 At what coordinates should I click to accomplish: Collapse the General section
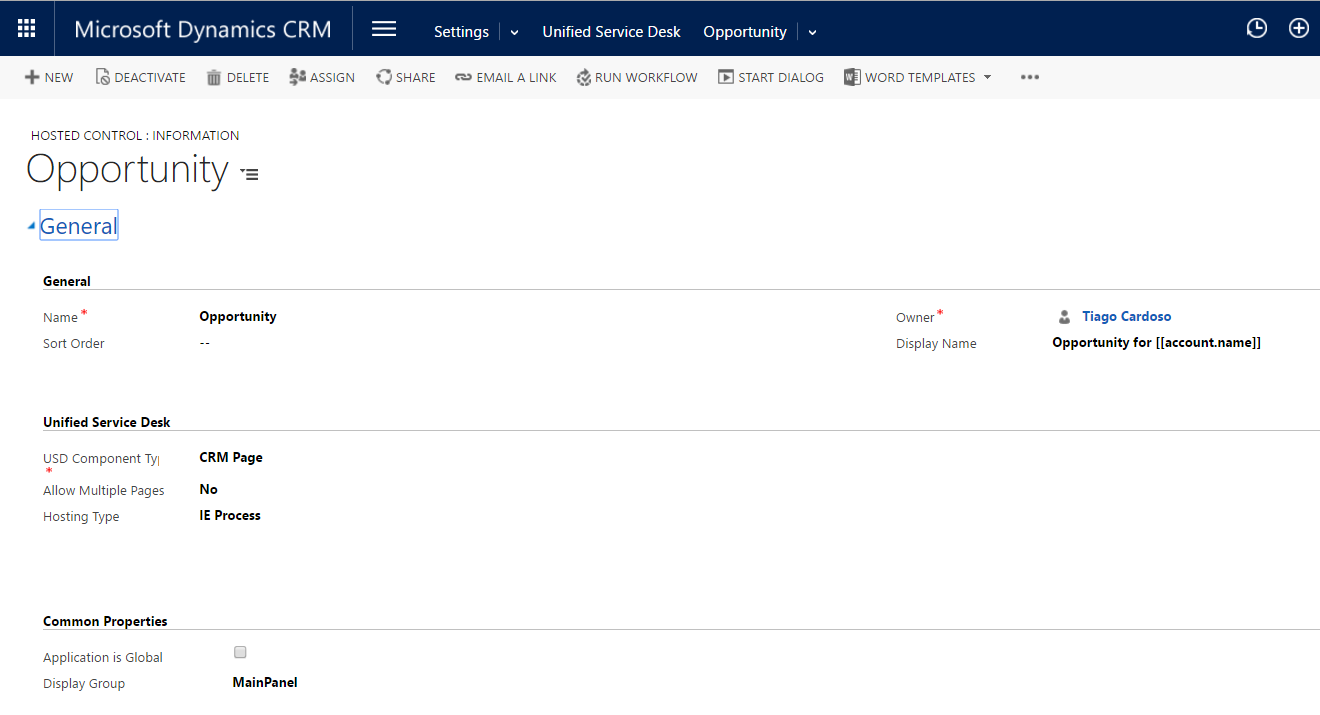pos(32,227)
